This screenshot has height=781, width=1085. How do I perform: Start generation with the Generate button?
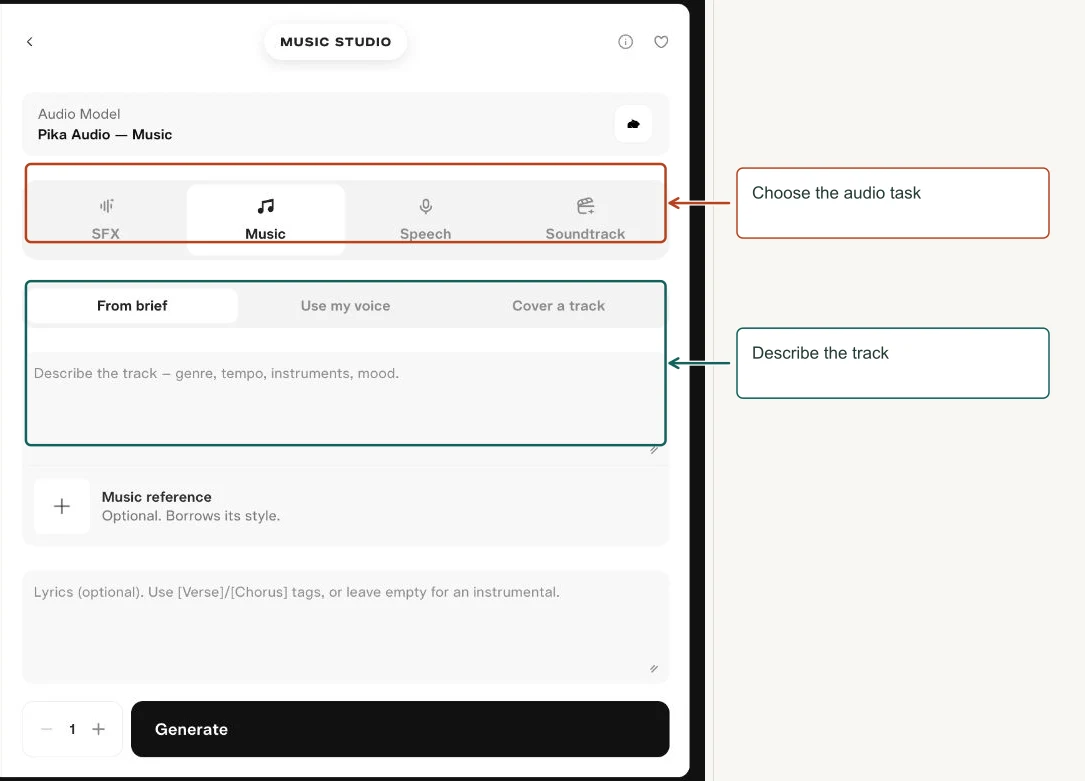click(x=400, y=729)
